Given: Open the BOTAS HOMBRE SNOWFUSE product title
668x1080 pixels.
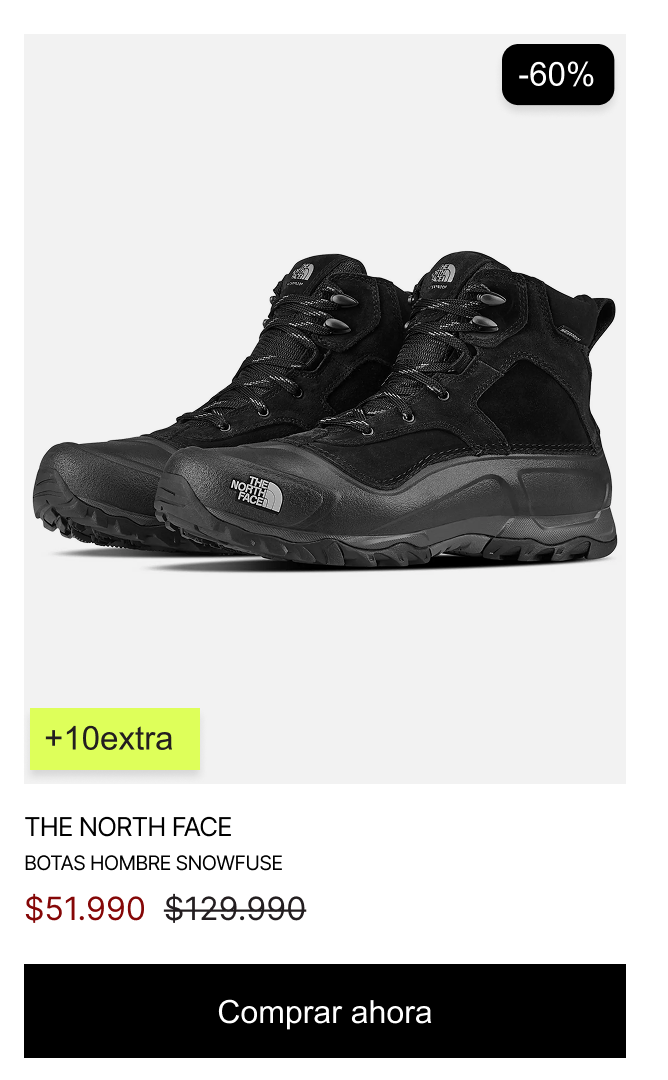Looking at the screenshot, I should point(154,863).
